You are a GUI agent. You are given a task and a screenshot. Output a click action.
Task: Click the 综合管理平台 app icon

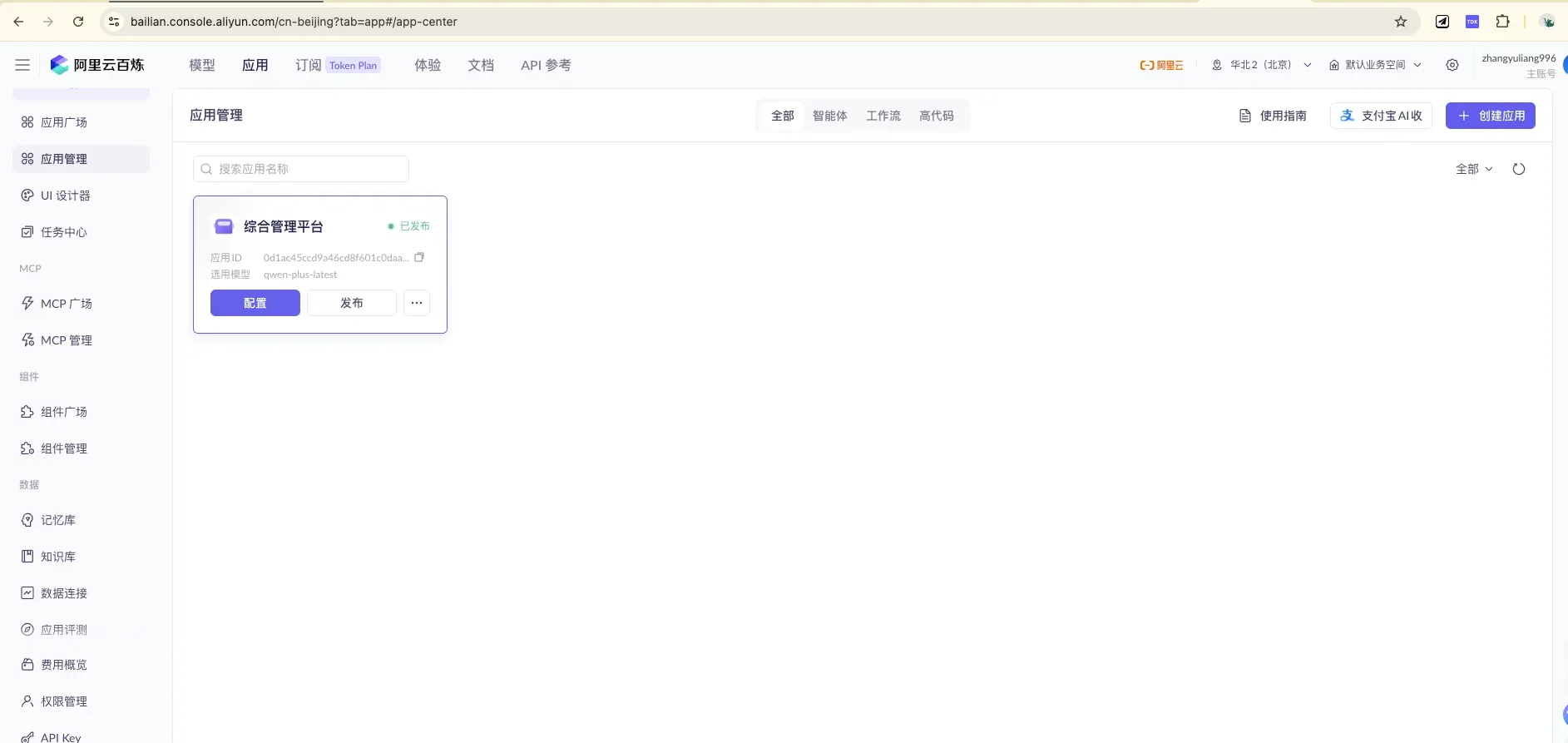pos(224,226)
